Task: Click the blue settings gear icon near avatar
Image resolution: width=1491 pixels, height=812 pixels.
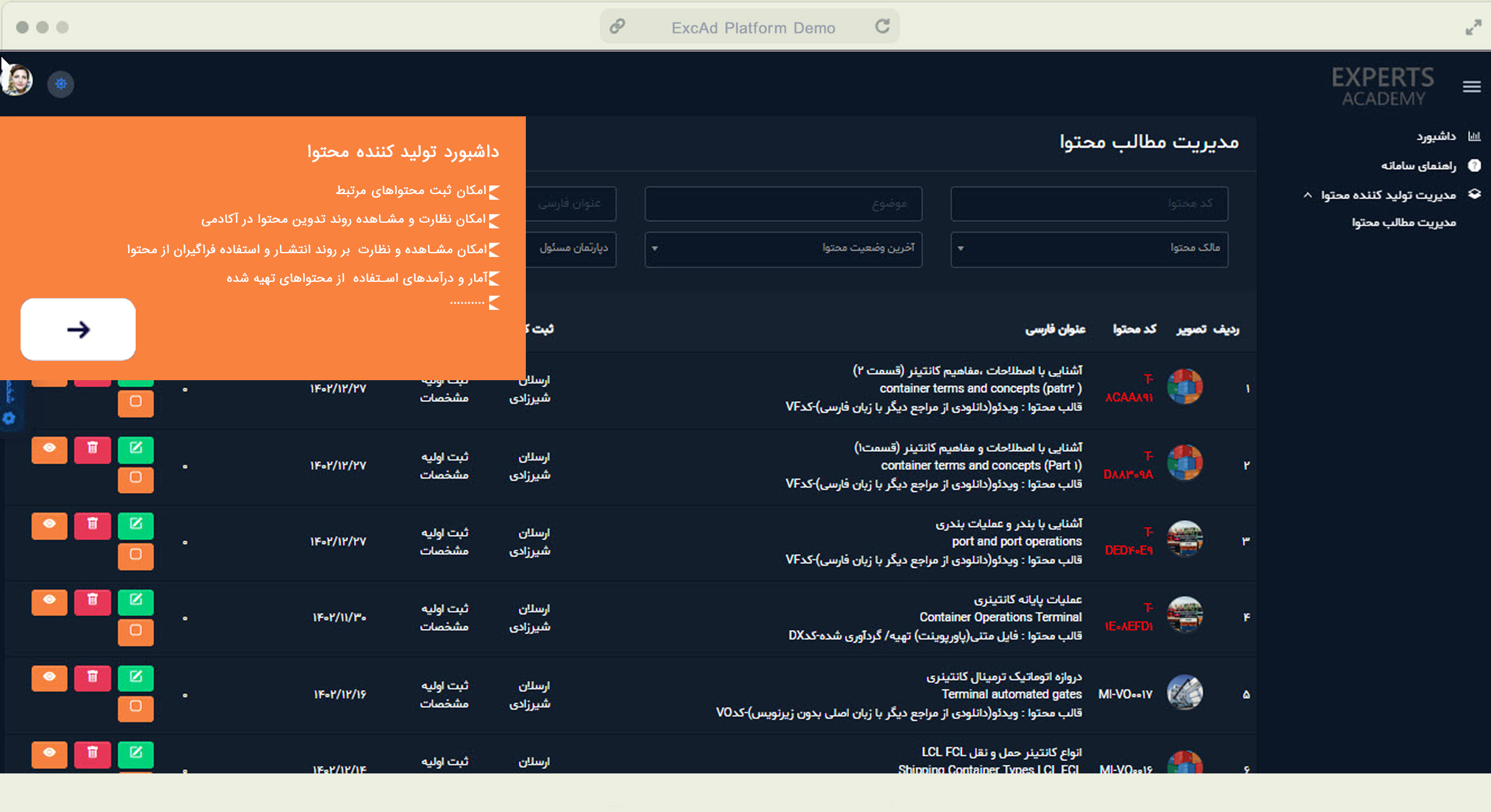Action: coord(61,83)
